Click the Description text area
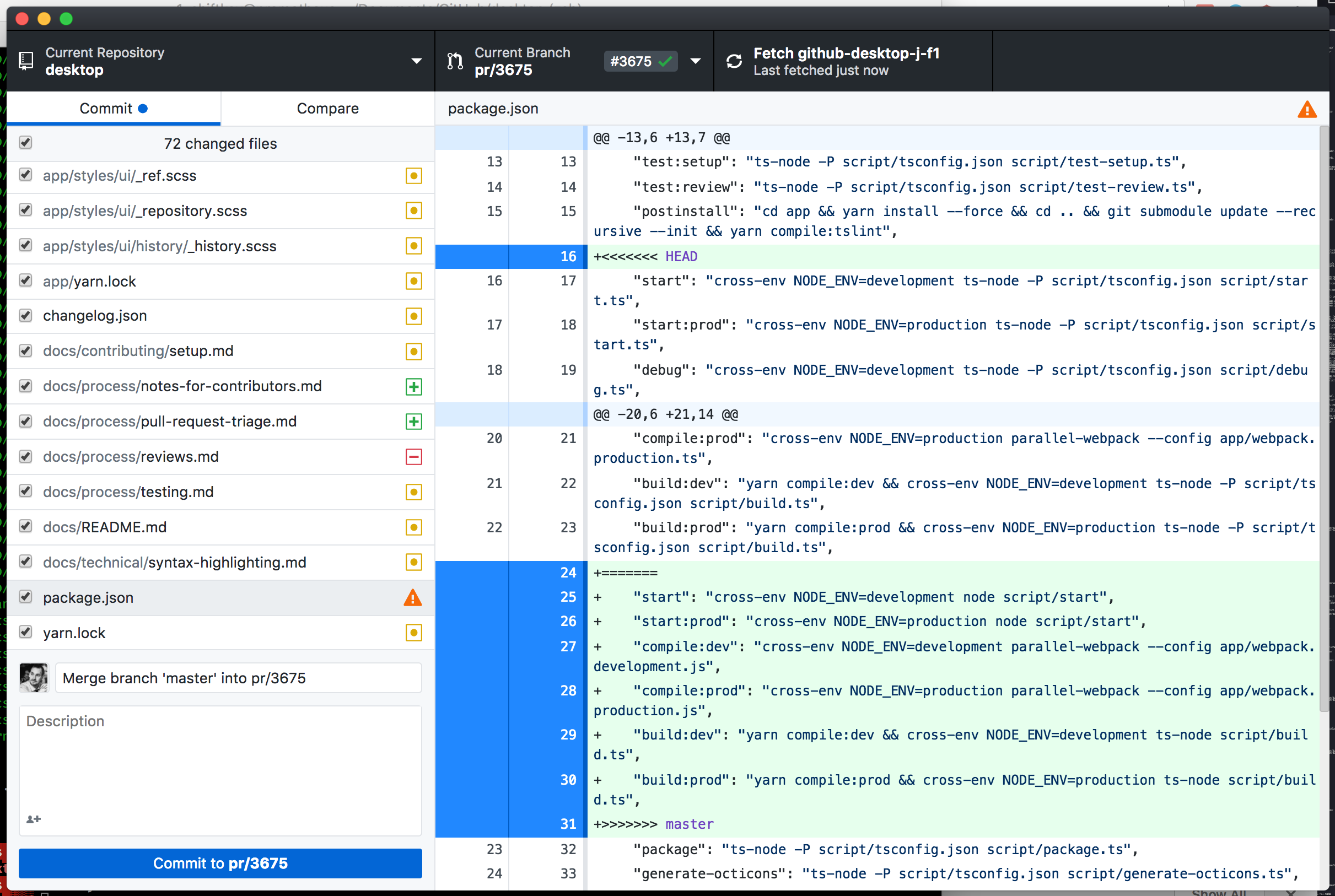The image size is (1335, 896). click(x=220, y=770)
